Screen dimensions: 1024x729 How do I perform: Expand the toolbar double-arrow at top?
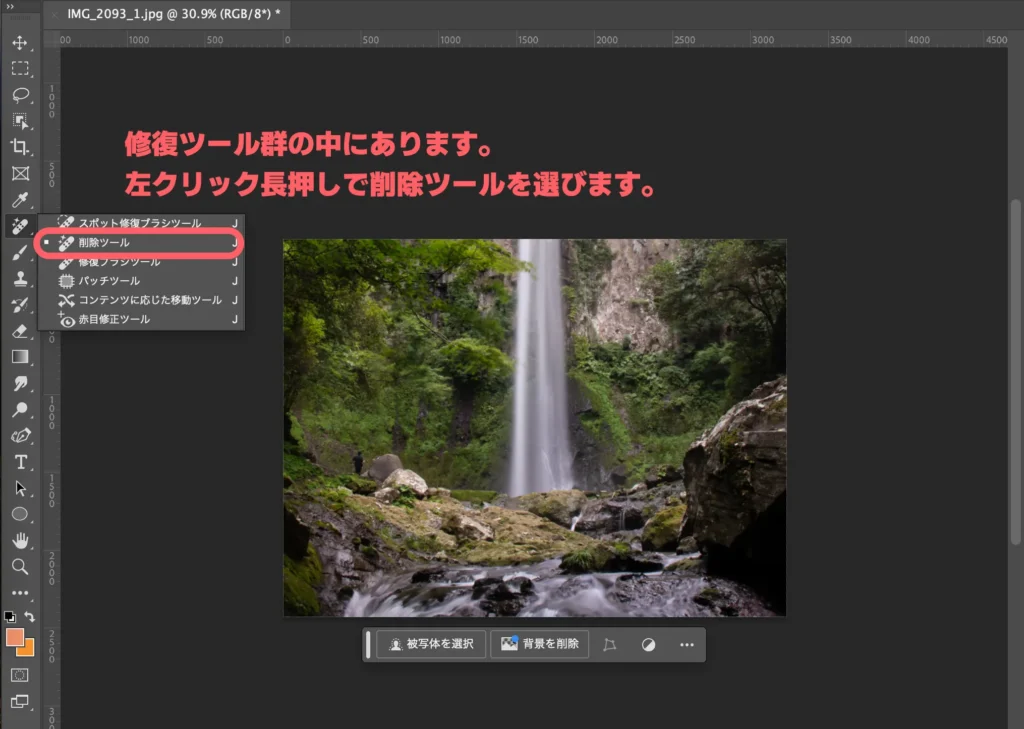tap(11, 6)
